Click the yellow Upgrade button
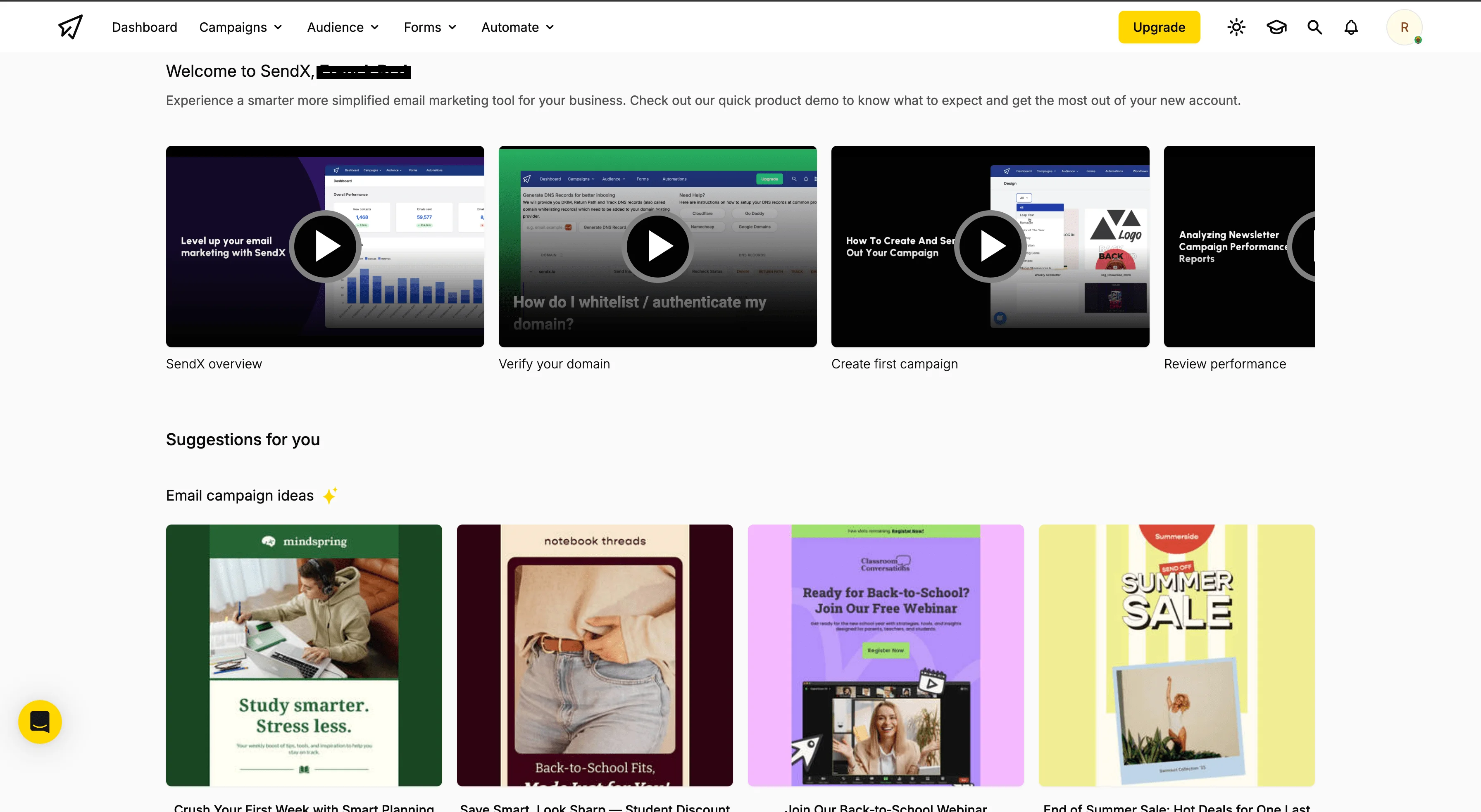This screenshot has height=812, width=1481. pos(1159,27)
